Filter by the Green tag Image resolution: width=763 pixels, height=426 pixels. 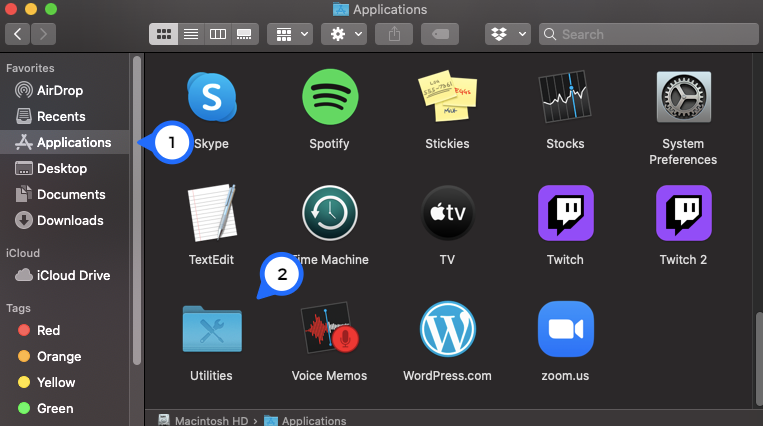(65, 408)
